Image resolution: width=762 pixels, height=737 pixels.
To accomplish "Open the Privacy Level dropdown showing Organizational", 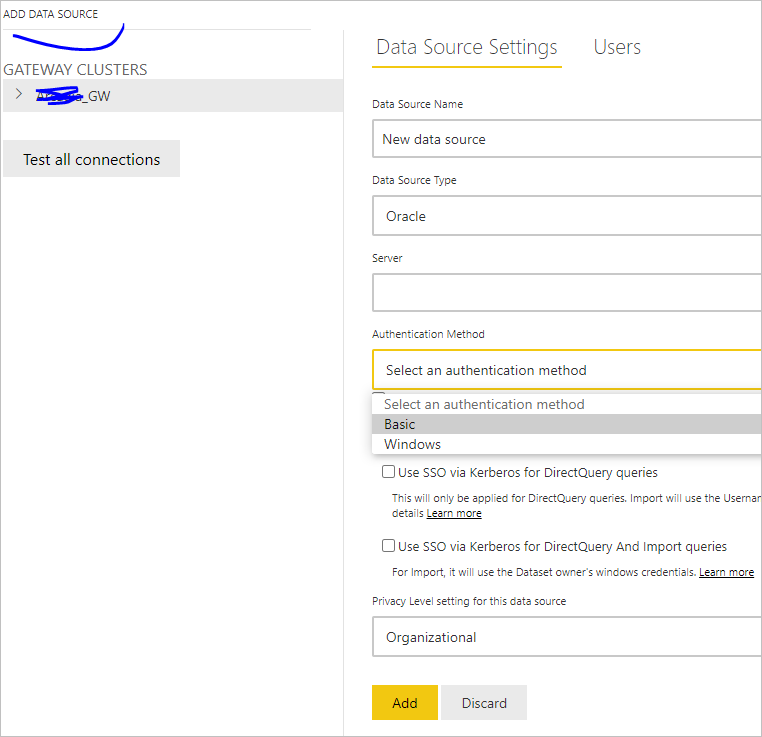I will coord(566,637).
